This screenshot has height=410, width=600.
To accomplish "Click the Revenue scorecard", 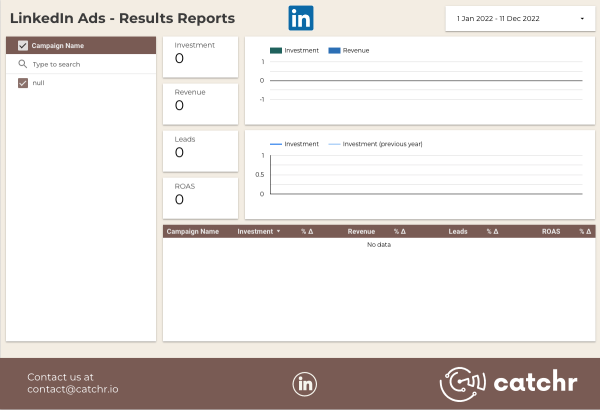I will 201,104.
